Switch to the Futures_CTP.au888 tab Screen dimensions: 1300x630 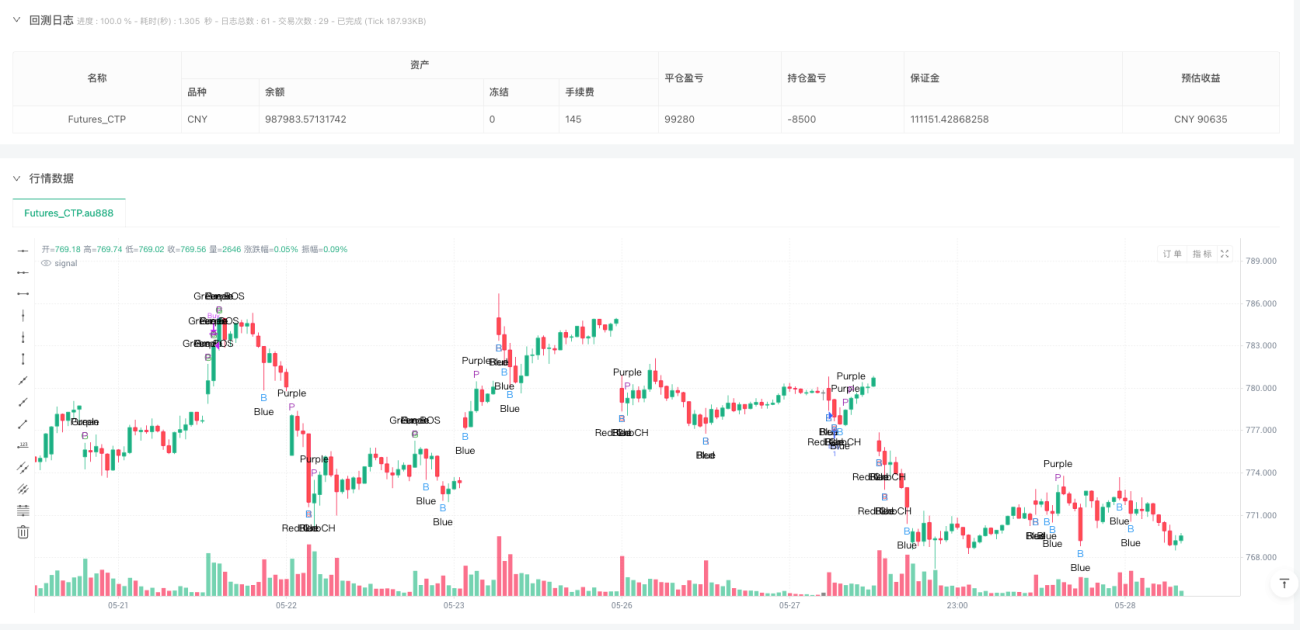click(69, 213)
